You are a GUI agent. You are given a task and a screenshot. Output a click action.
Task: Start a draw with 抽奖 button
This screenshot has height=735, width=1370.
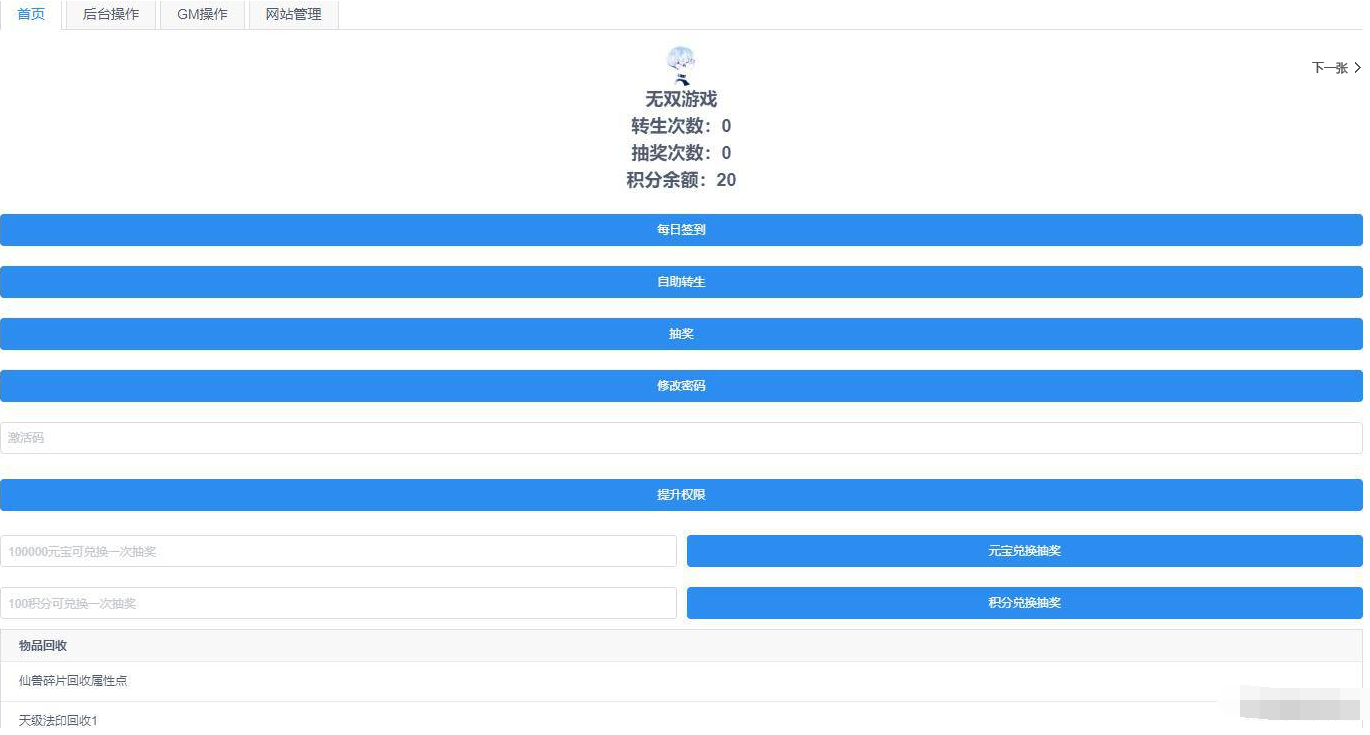pyautogui.click(x=681, y=334)
